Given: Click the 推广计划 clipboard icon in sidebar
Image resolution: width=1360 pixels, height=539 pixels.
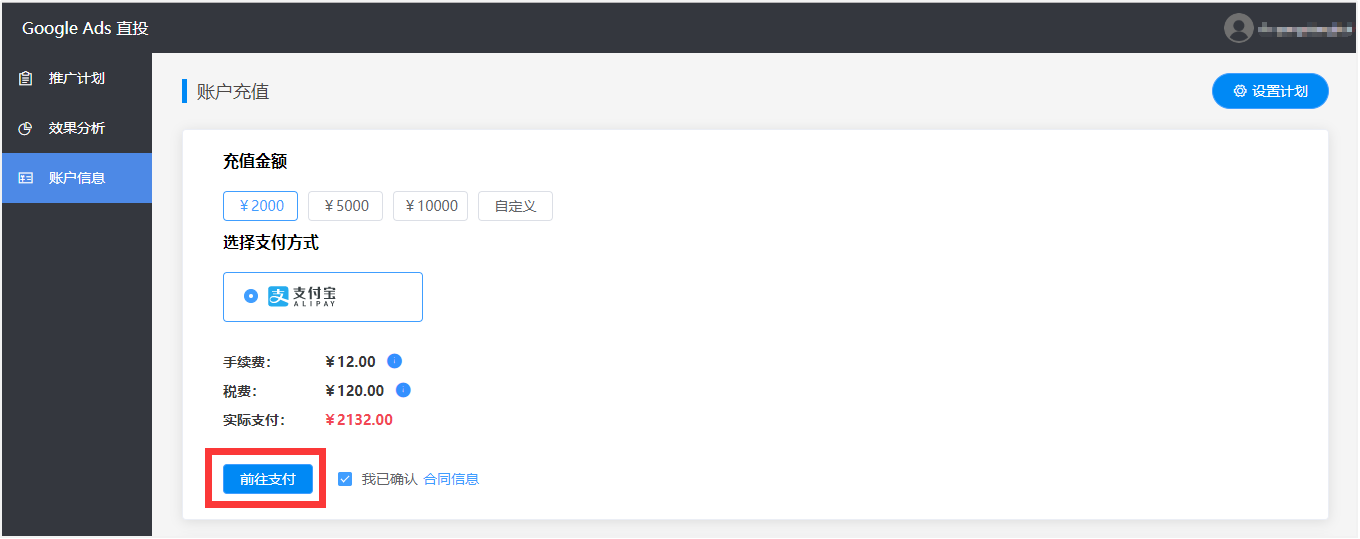Looking at the screenshot, I should click(x=26, y=78).
